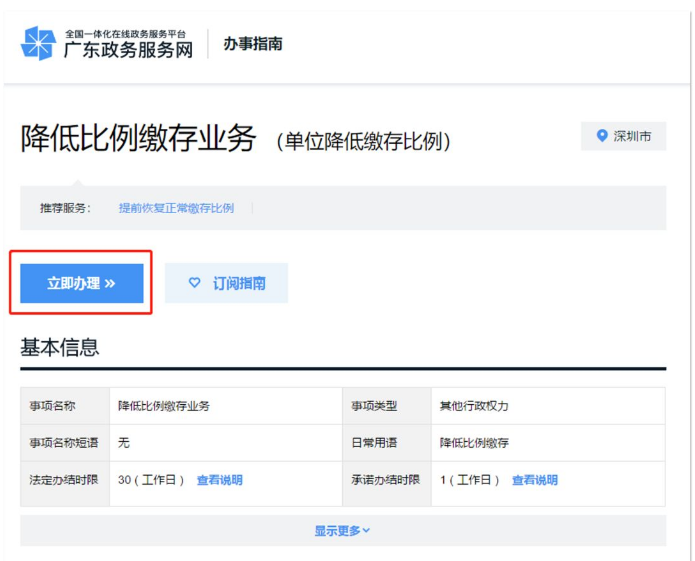This screenshot has height=561, width=695.
Task: Go to 广东政务服务网 home via site title
Action: click(x=128, y=50)
